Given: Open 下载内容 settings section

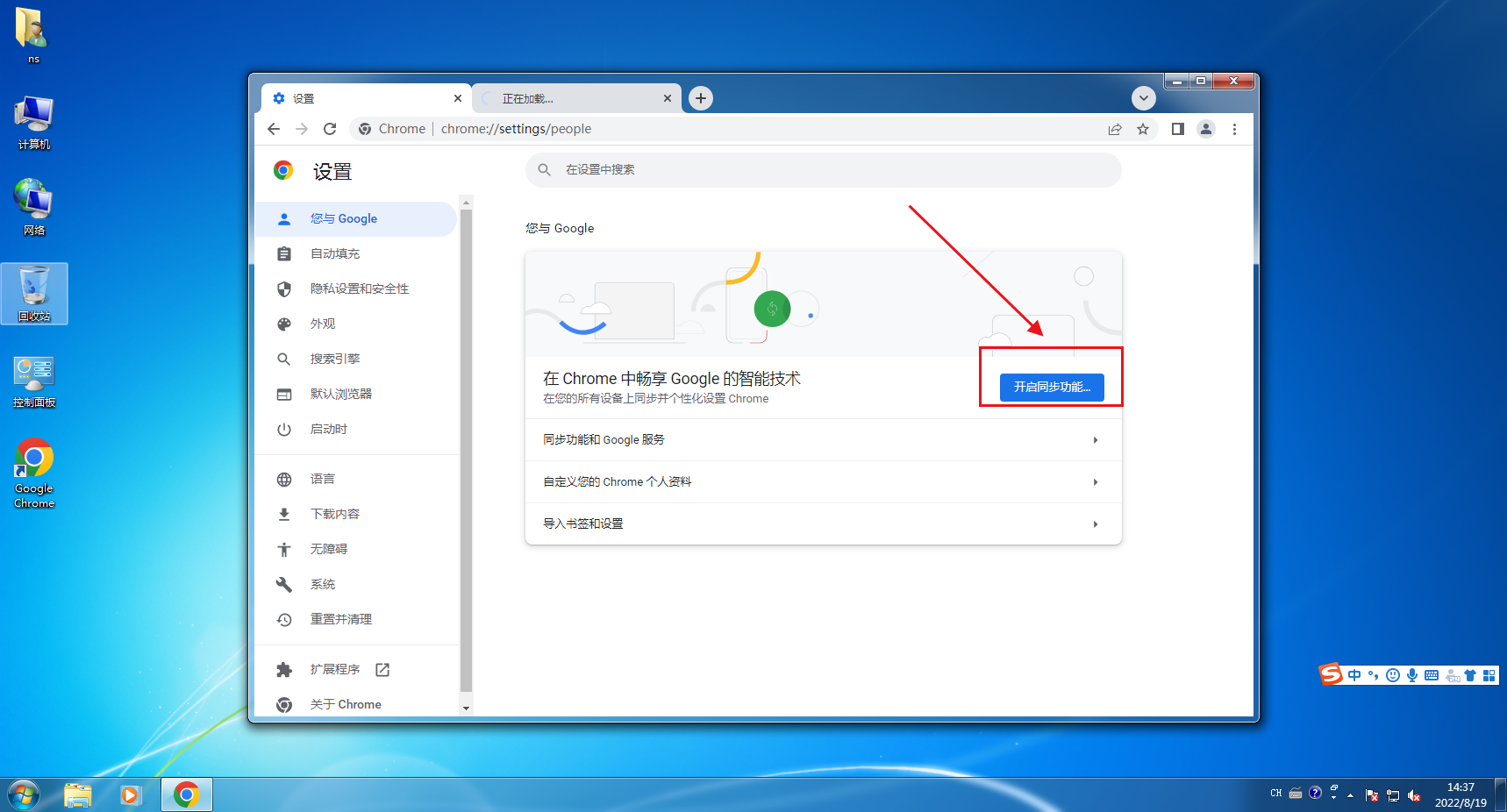Looking at the screenshot, I should pos(356,515).
